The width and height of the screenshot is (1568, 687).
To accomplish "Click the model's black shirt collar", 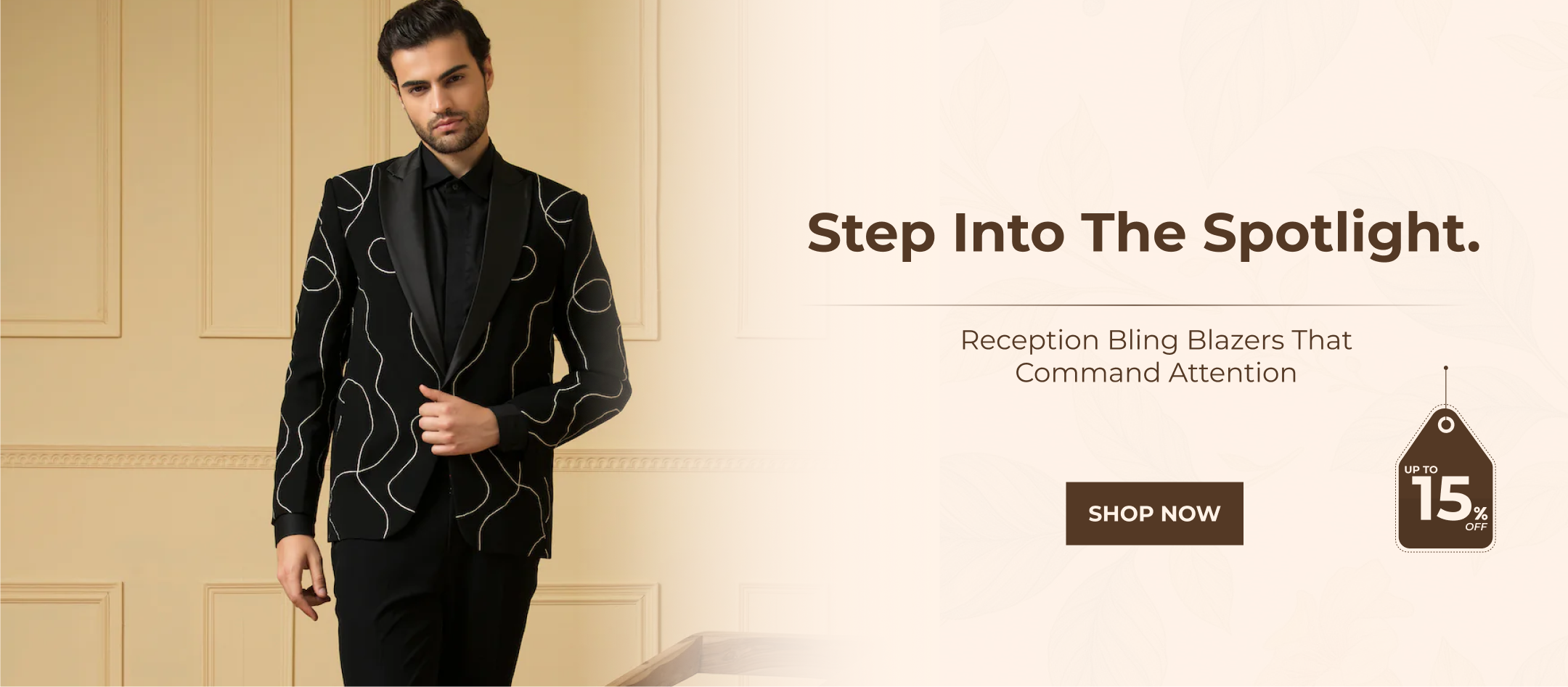I will click(x=457, y=170).
